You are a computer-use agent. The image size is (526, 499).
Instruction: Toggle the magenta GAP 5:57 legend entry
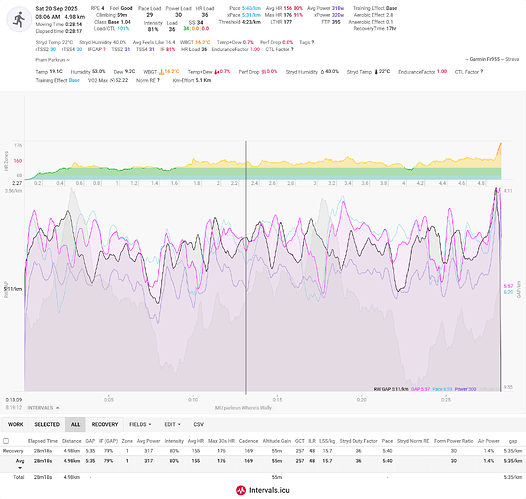[420, 389]
